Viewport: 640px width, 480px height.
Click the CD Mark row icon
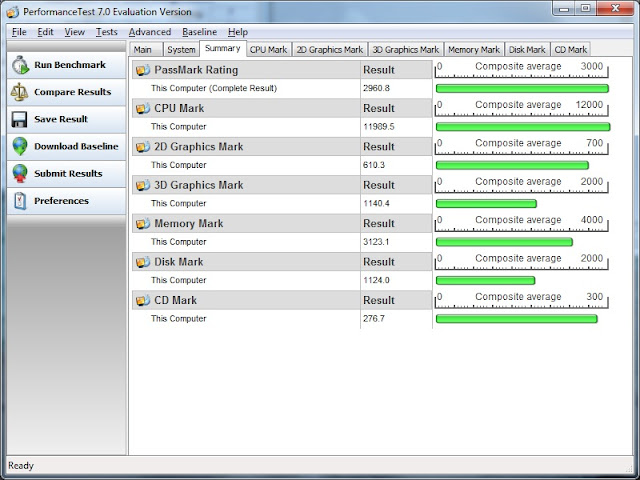coord(143,300)
